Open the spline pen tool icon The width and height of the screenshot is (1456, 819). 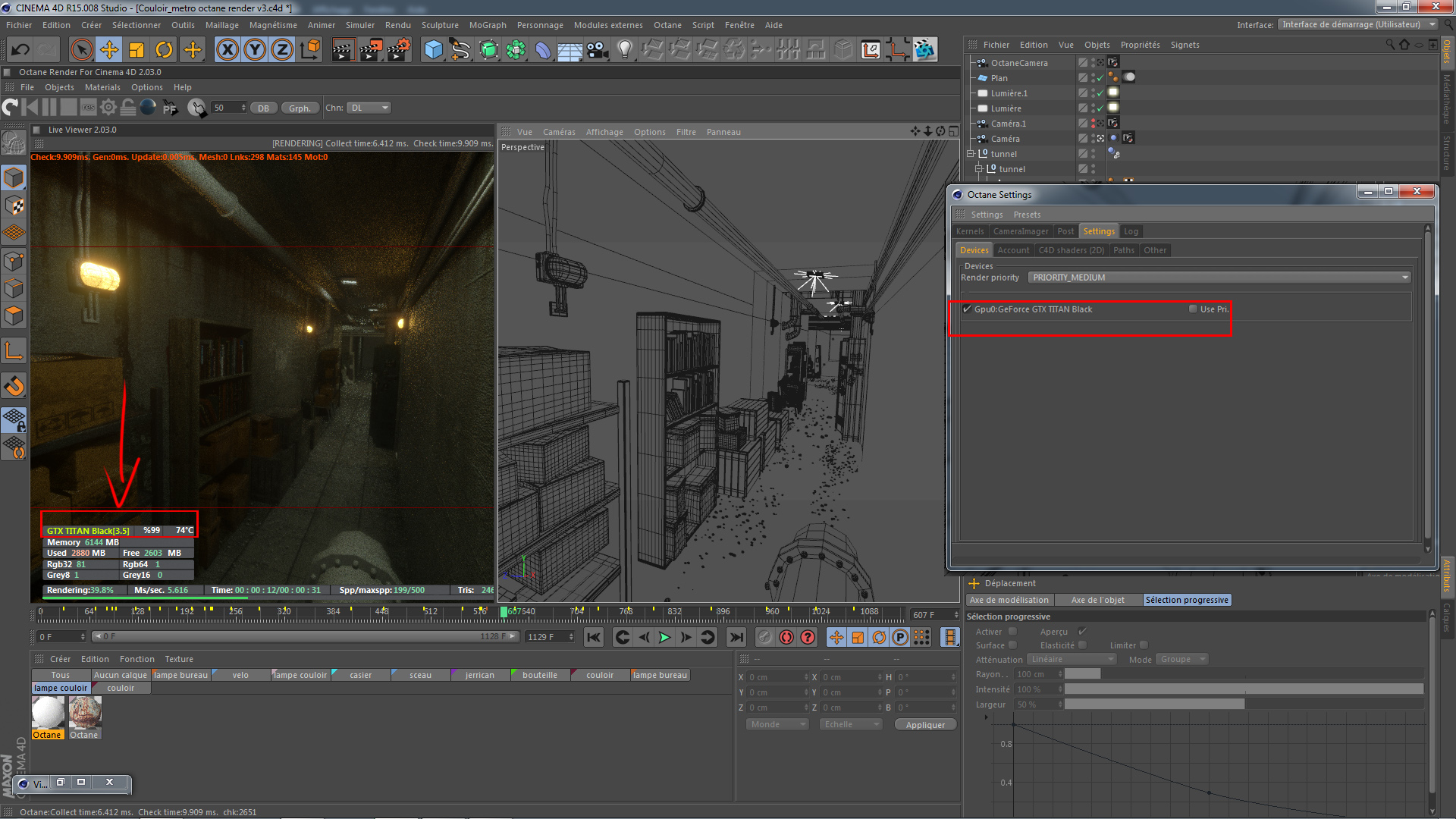pos(460,50)
